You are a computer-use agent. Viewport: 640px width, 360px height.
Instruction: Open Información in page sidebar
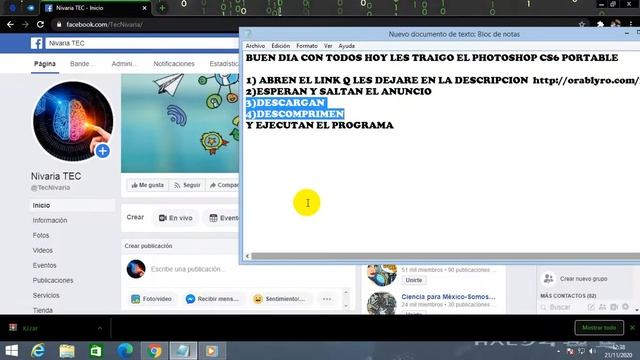tap(50, 220)
